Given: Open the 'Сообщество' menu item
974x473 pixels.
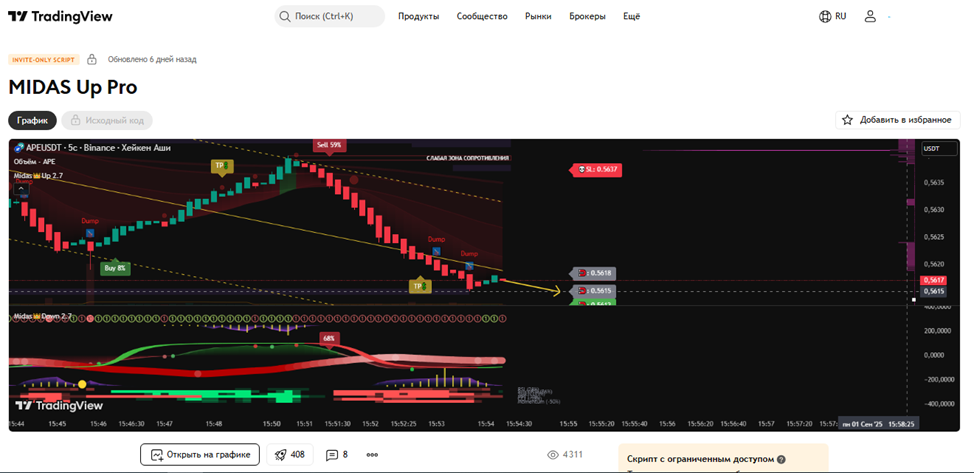Looking at the screenshot, I should click(x=482, y=17).
